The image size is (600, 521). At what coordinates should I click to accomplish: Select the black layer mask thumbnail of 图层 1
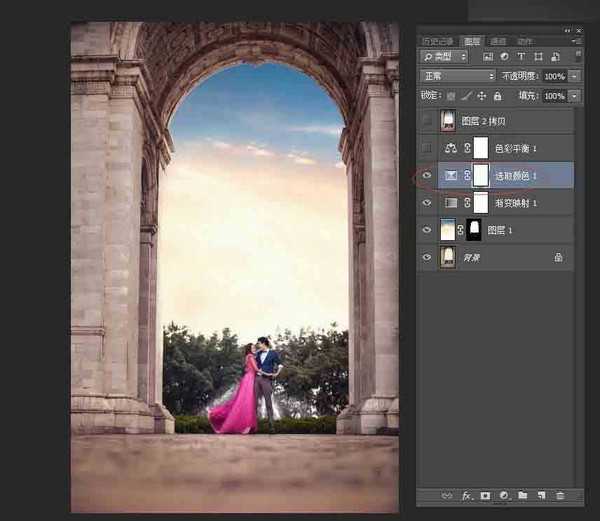point(474,230)
